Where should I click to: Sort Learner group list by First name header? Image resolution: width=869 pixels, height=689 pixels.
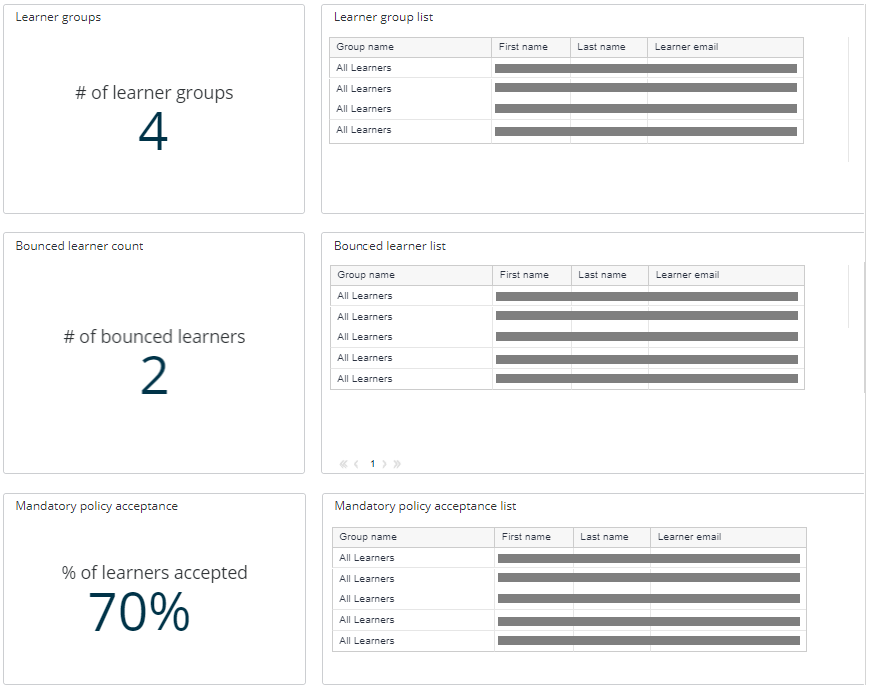tap(523, 47)
